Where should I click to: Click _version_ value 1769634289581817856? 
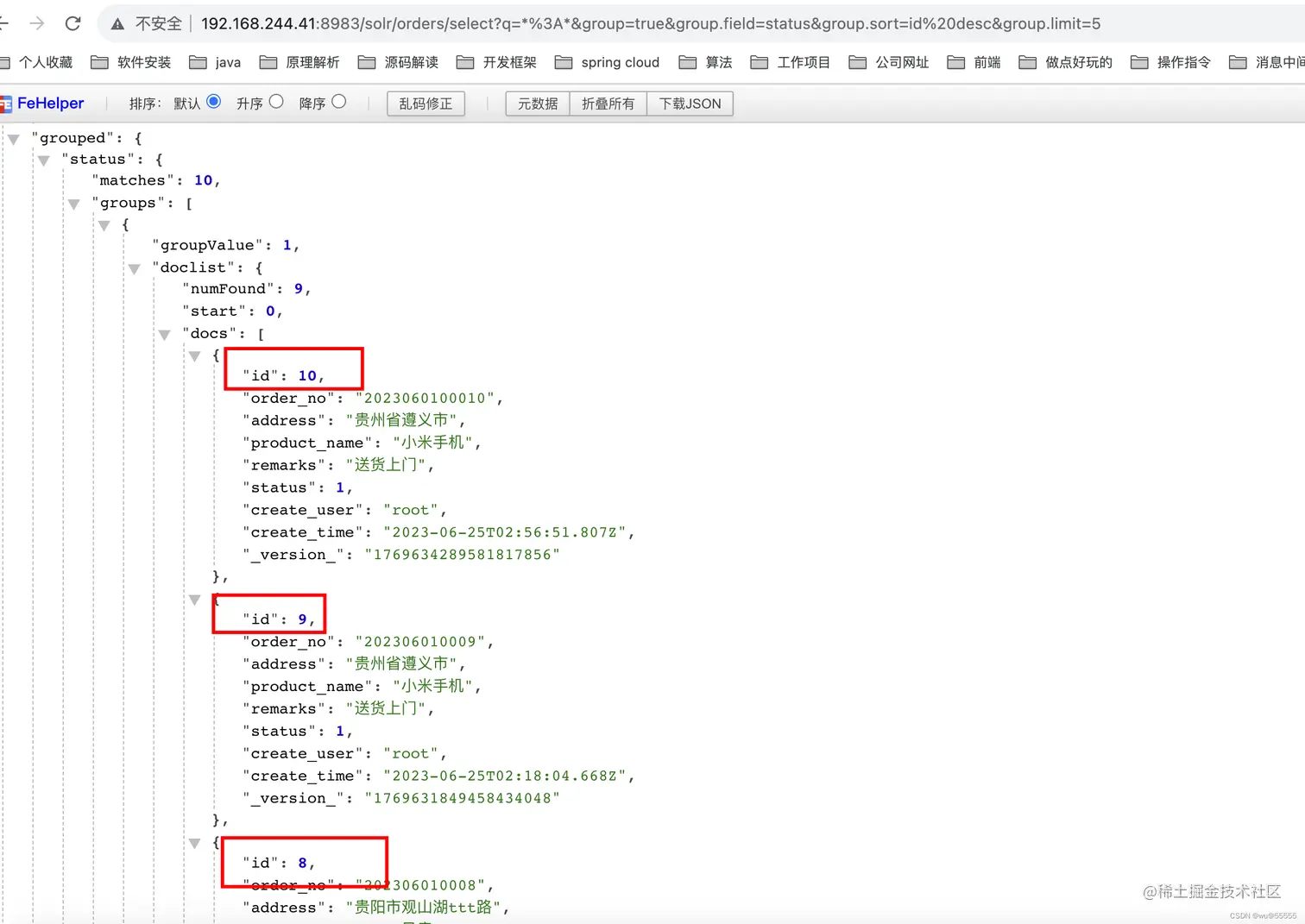[462, 555]
